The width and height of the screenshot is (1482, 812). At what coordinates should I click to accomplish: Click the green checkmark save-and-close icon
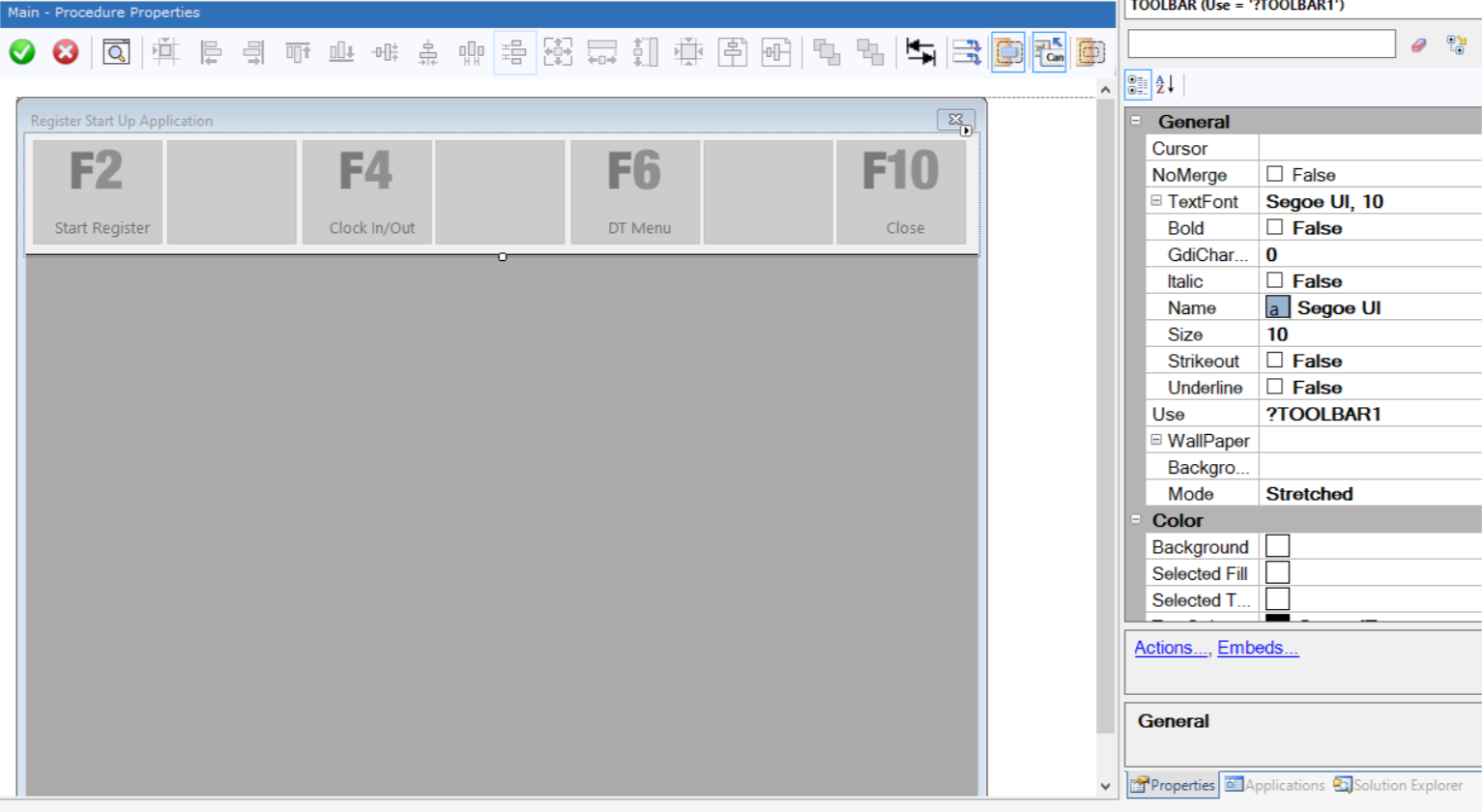click(22, 52)
